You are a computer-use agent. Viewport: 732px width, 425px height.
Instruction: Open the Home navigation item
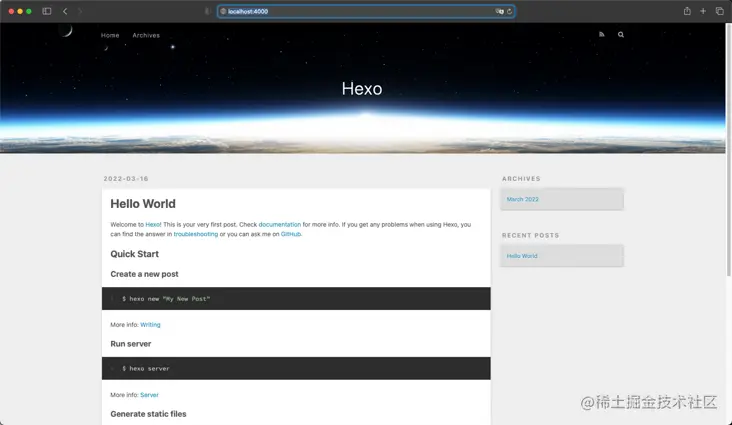(x=110, y=35)
